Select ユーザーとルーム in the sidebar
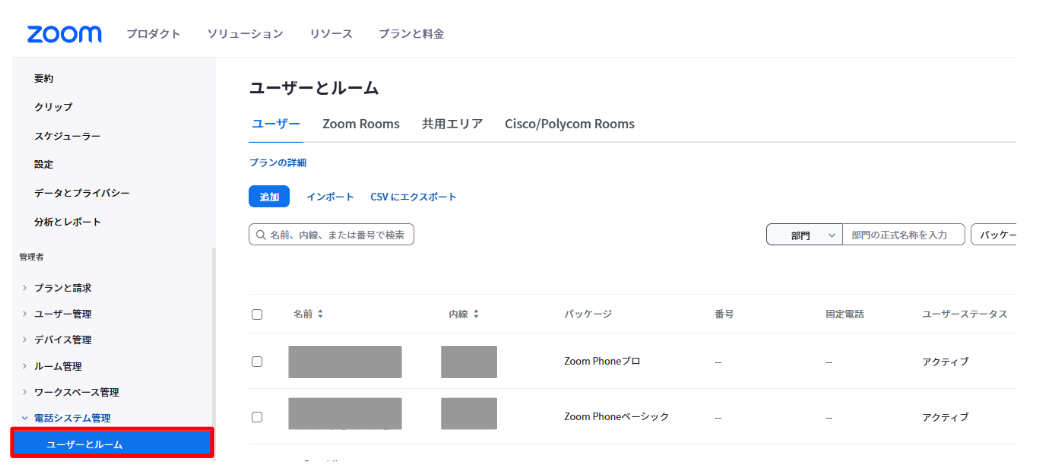The width and height of the screenshot is (1047, 474). pos(112,444)
